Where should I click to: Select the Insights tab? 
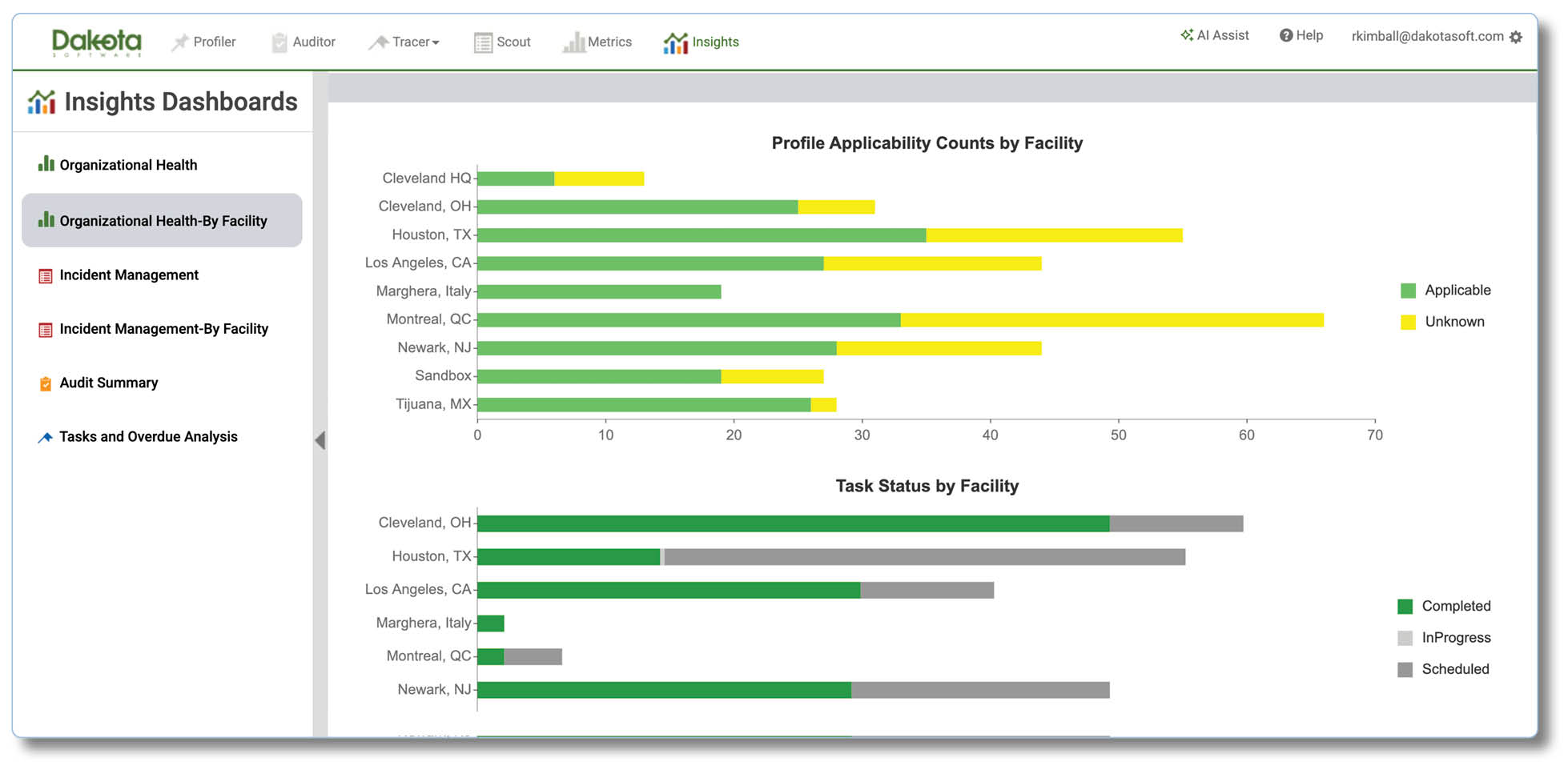pyautogui.click(x=701, y=42)
